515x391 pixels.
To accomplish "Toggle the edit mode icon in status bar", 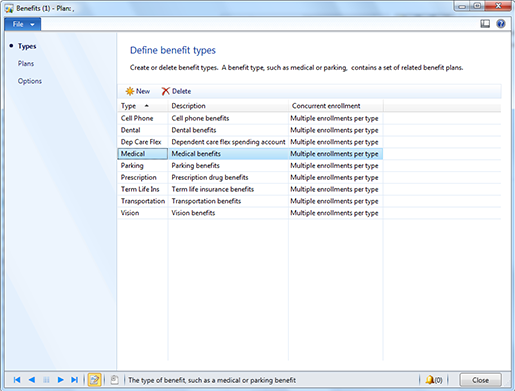I will pos(94,380).
